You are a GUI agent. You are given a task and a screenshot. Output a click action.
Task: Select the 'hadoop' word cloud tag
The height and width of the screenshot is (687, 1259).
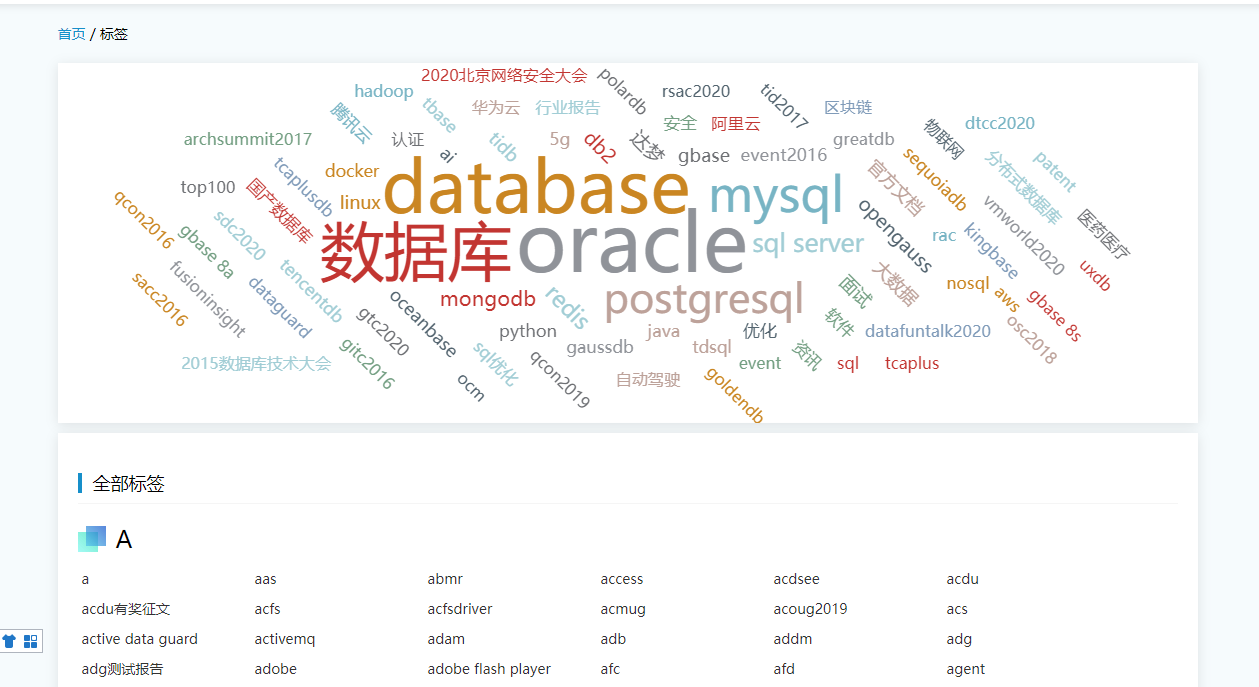coord(384,91)
